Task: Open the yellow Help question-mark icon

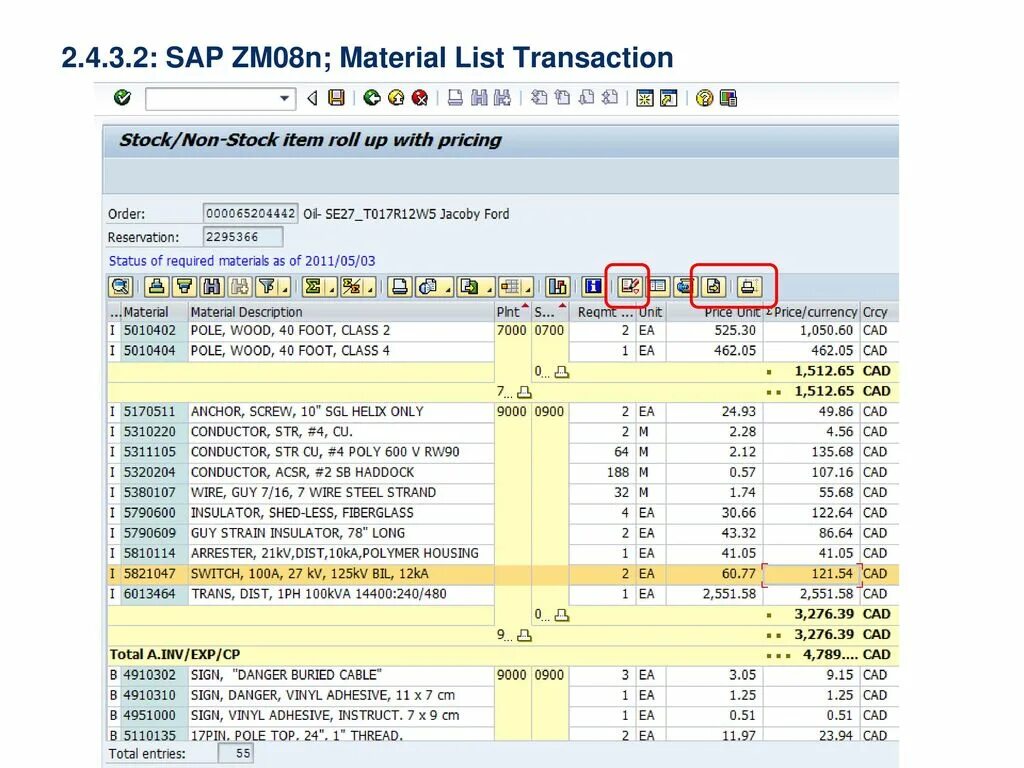Action: click(704, 98)
